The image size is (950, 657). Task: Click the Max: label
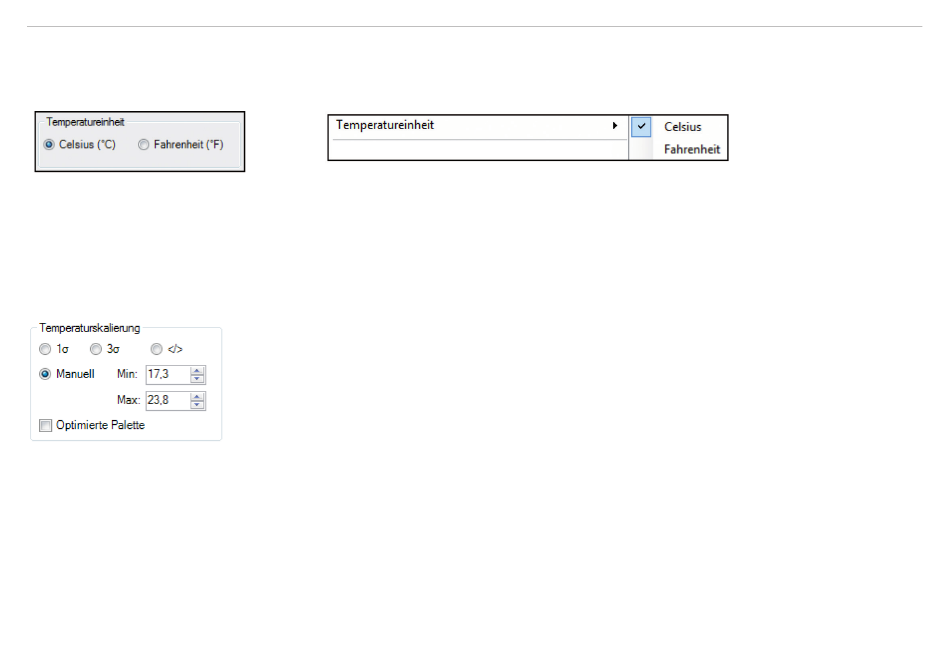point(128,400)
